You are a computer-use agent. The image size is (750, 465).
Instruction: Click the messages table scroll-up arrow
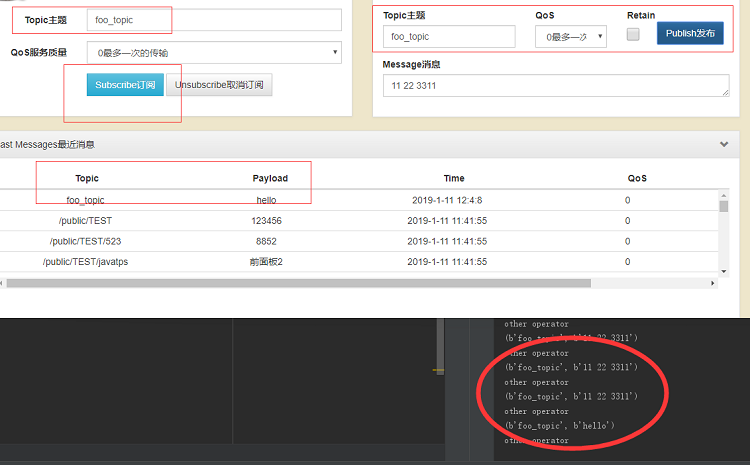pyautogui.click(x=724, y=196)
